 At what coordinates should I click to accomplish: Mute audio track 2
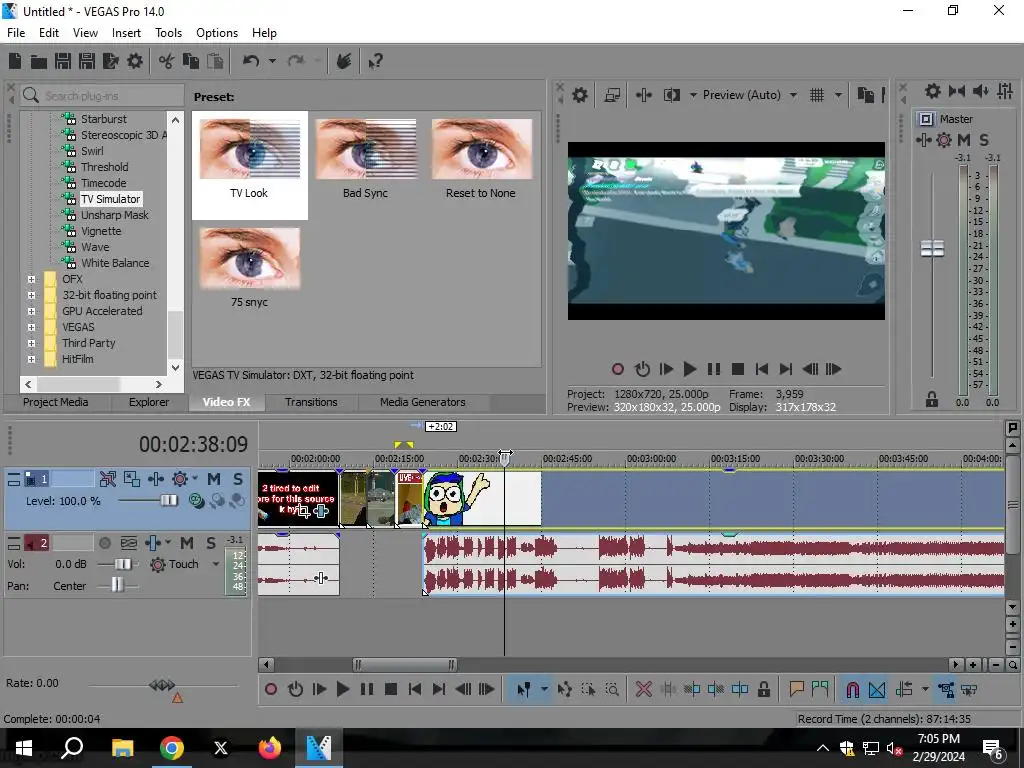tap(187, 543)
